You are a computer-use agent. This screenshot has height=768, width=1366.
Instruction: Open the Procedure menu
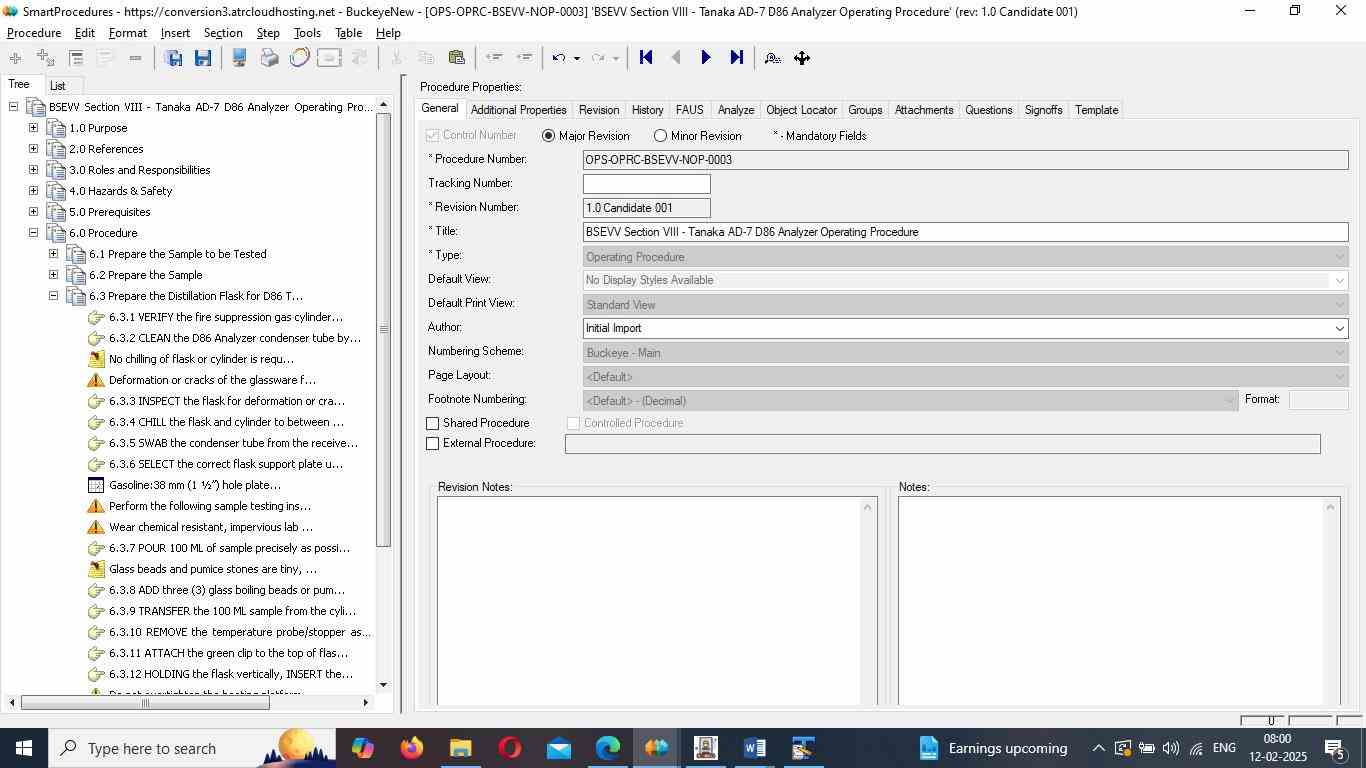pos(34,33)
